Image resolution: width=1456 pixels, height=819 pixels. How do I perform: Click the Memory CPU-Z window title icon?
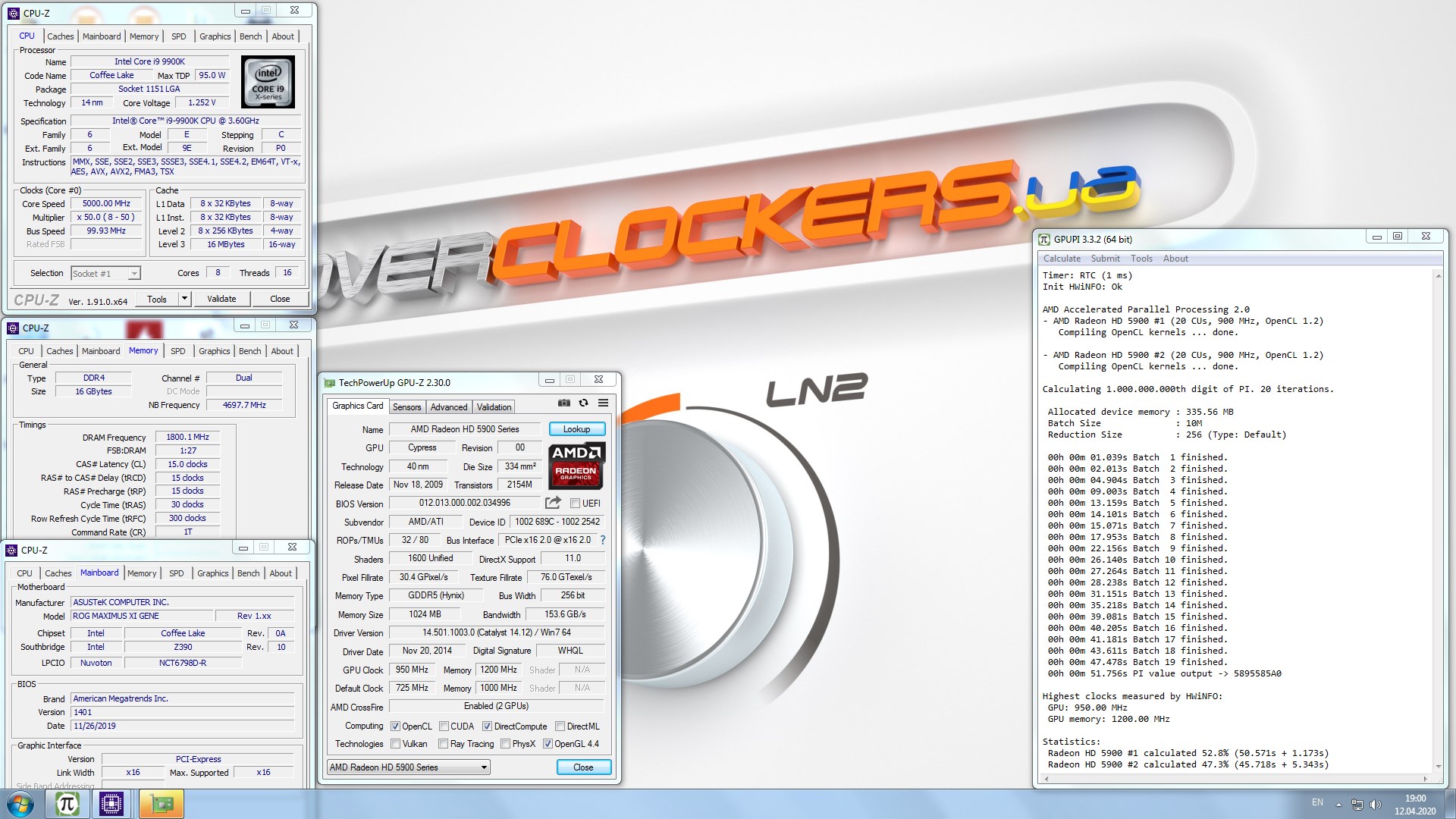tap(13, 328)
